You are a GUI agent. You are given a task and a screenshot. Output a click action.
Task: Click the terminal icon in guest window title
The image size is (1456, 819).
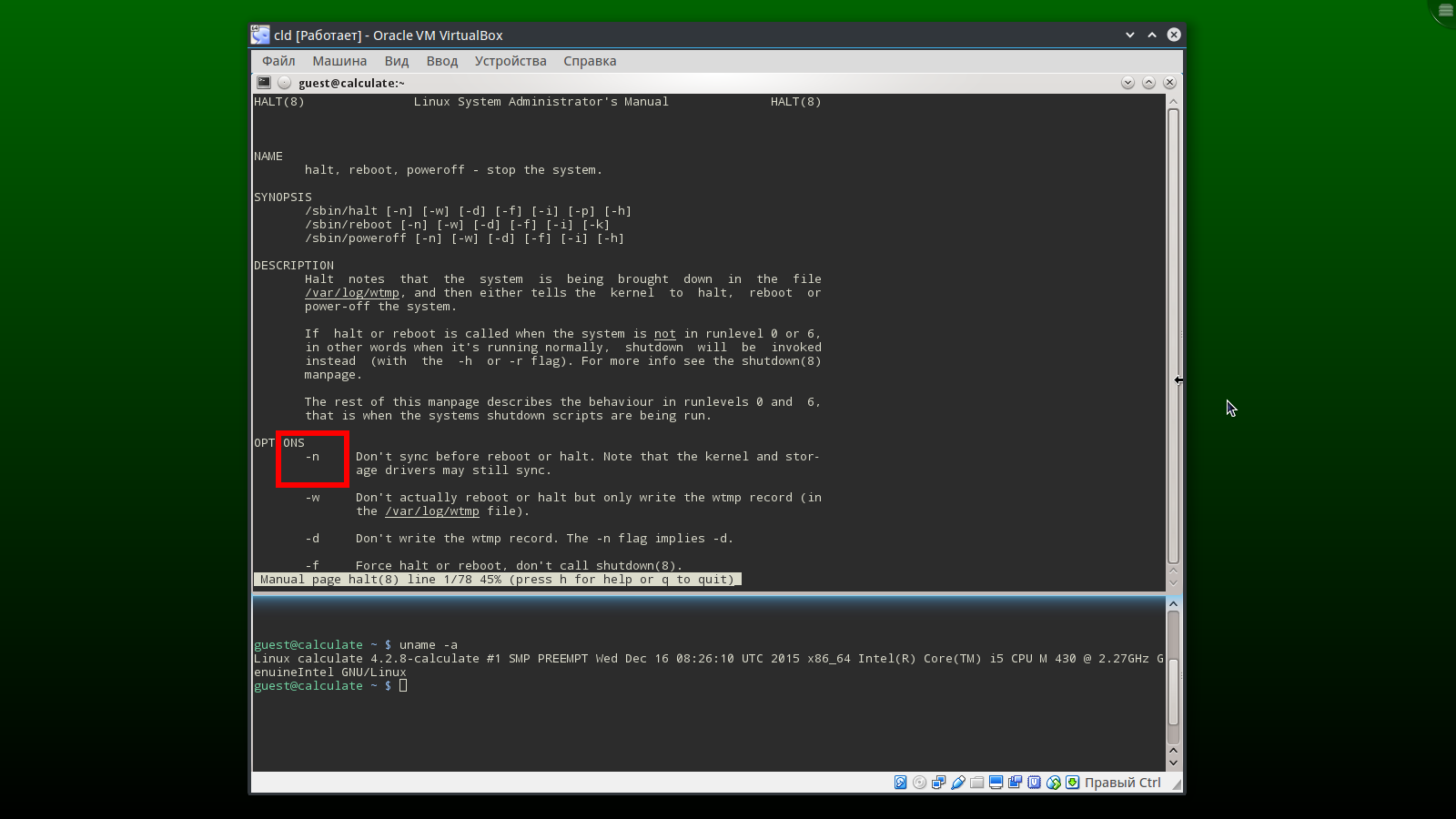[264, 82]
